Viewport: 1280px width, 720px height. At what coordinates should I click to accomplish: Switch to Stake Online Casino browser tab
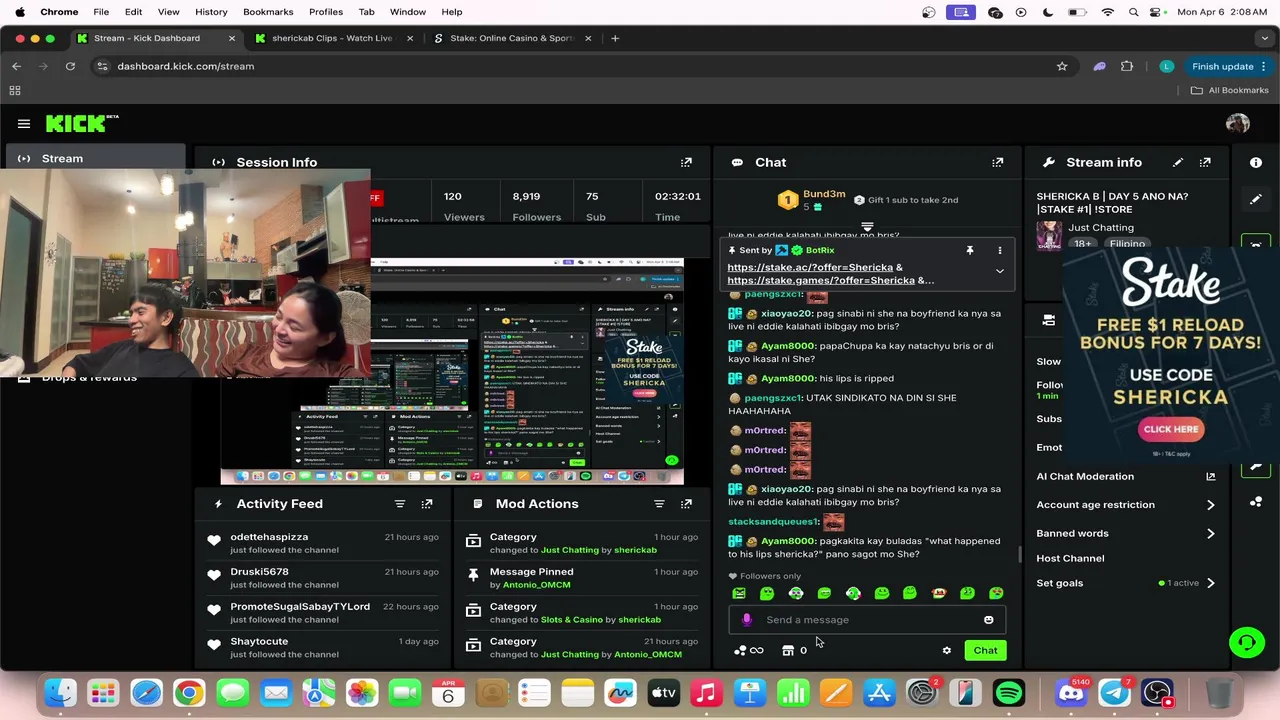[x=511, y=38]
